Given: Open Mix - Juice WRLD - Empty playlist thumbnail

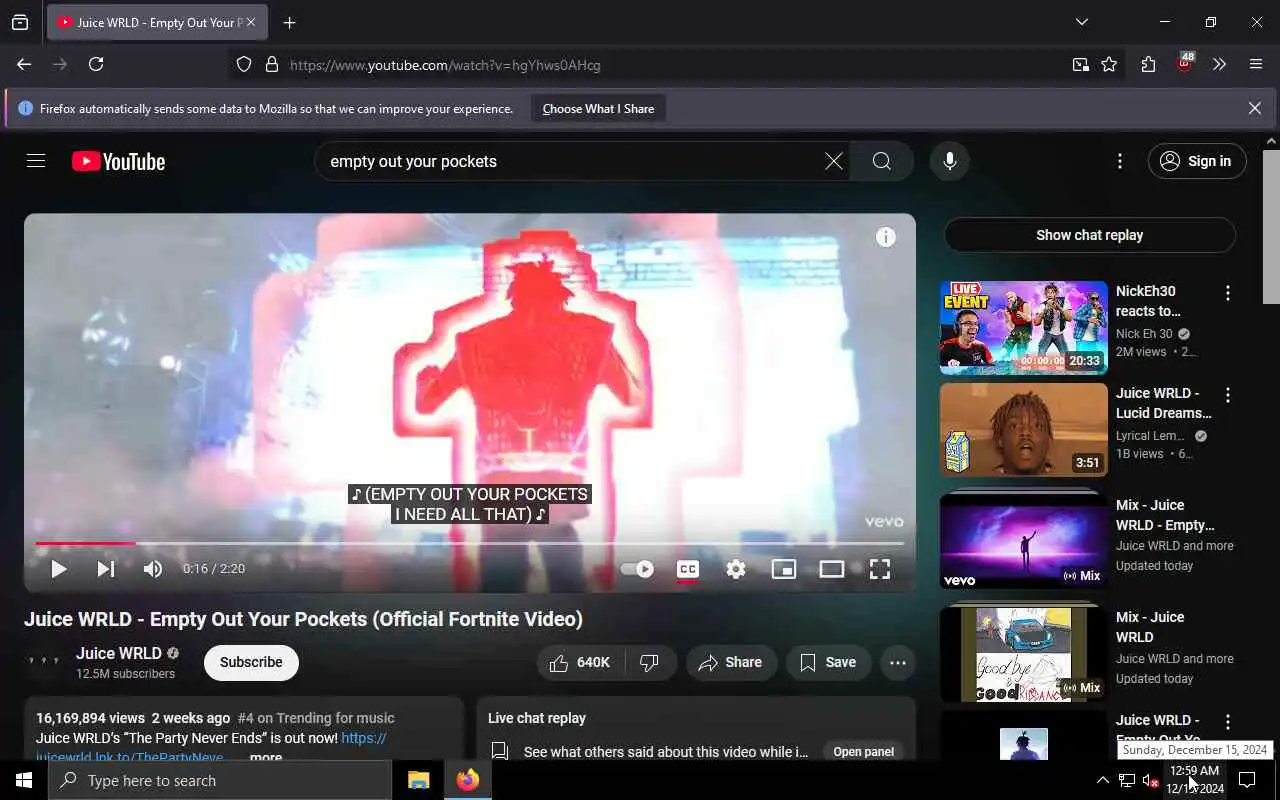Looking at the screenshot, I should point(1023,540).
